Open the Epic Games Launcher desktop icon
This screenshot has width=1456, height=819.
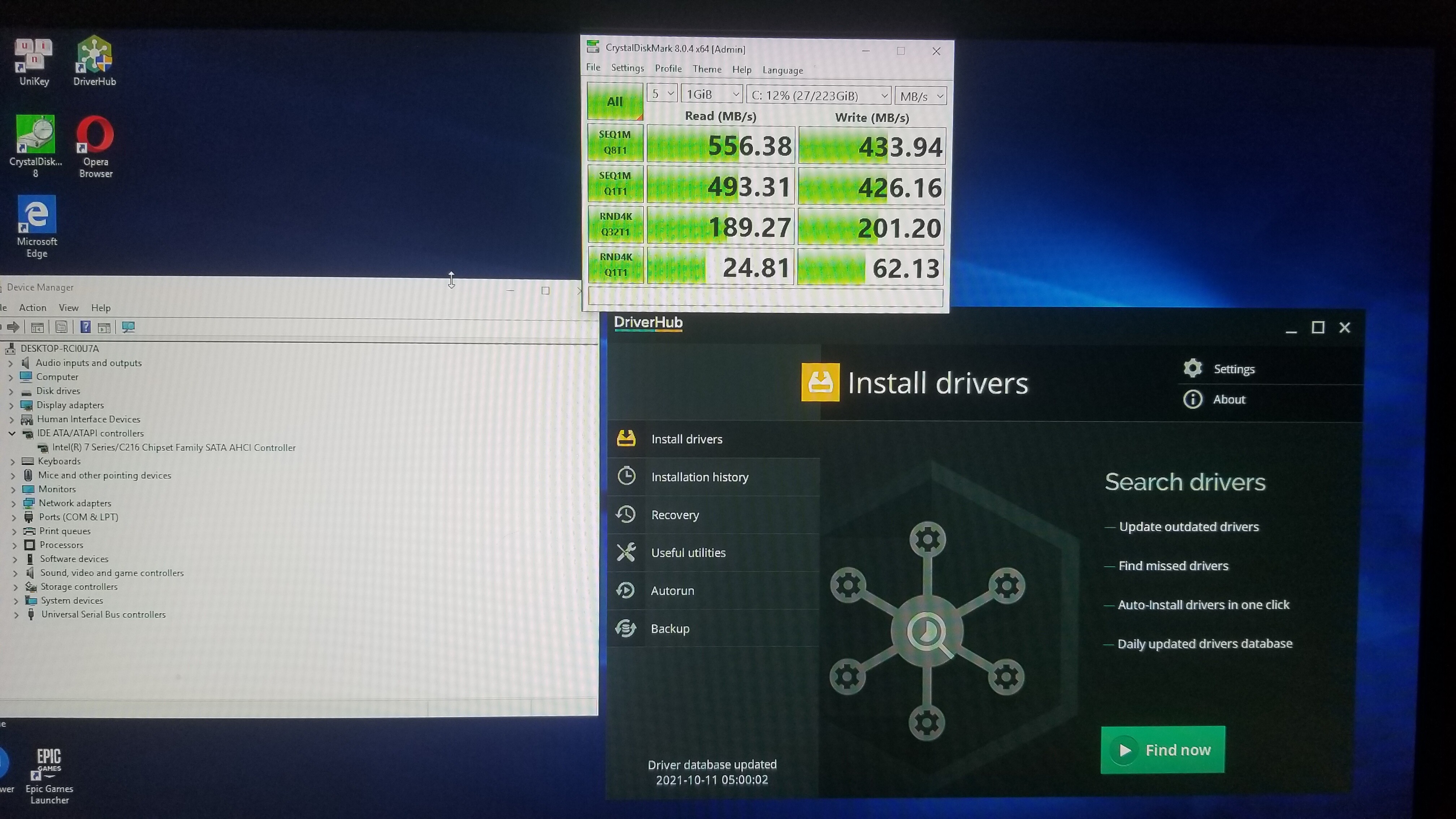pos(49,776)
